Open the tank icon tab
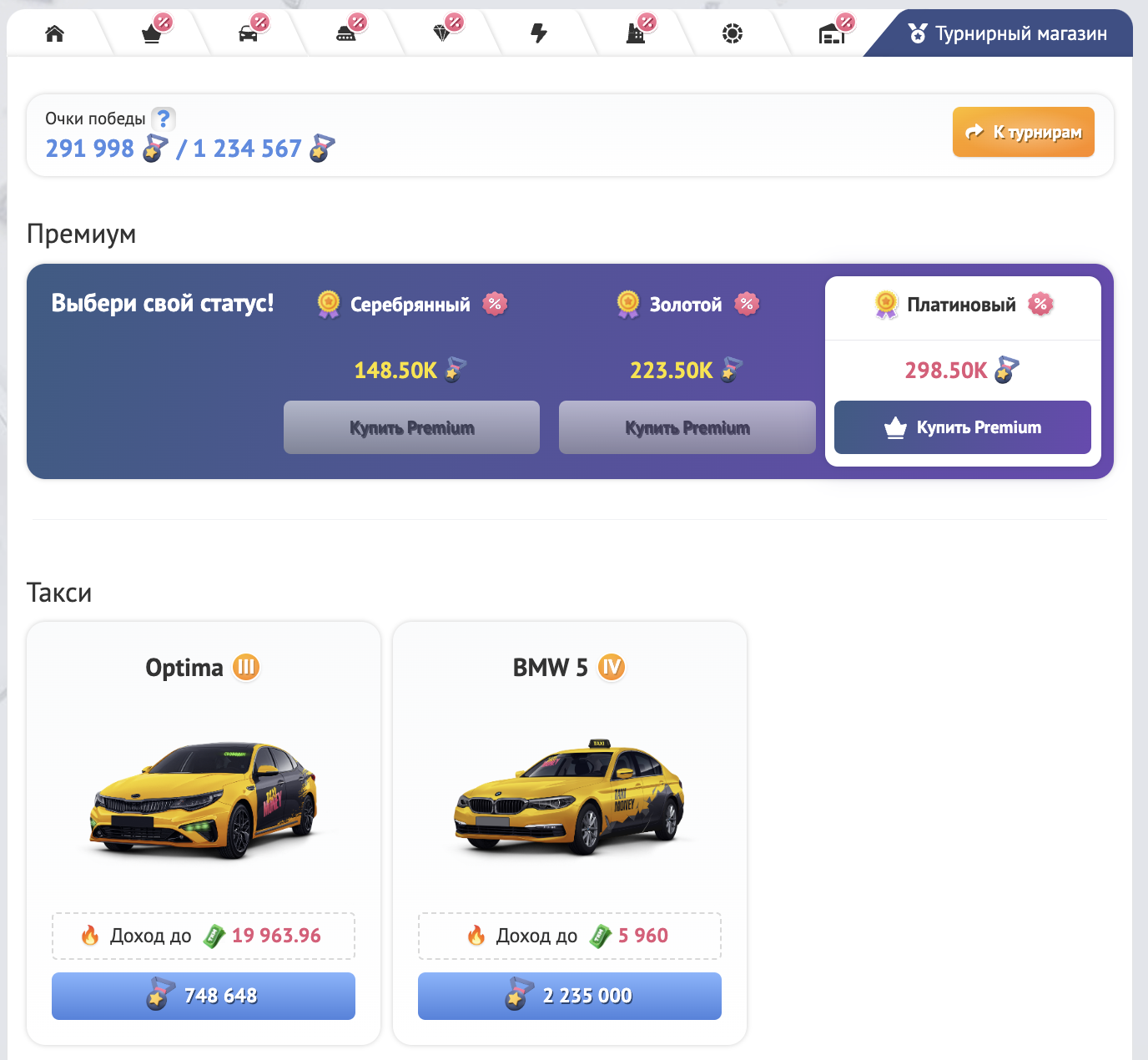Viewport: 1148px width, 1060px height. point(345,34)
